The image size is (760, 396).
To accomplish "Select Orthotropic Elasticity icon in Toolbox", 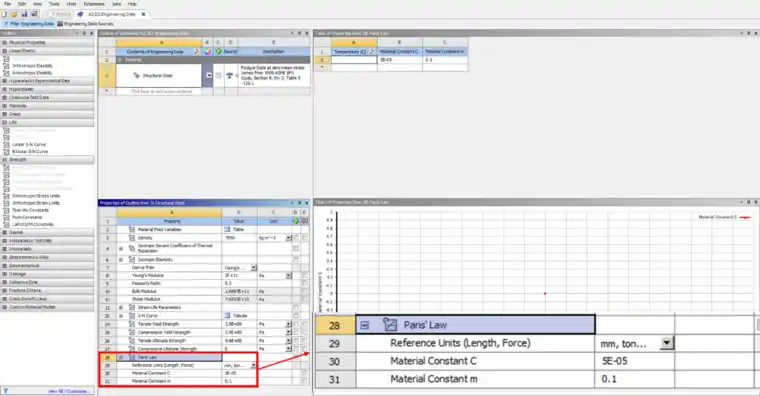I will [6, 65].
